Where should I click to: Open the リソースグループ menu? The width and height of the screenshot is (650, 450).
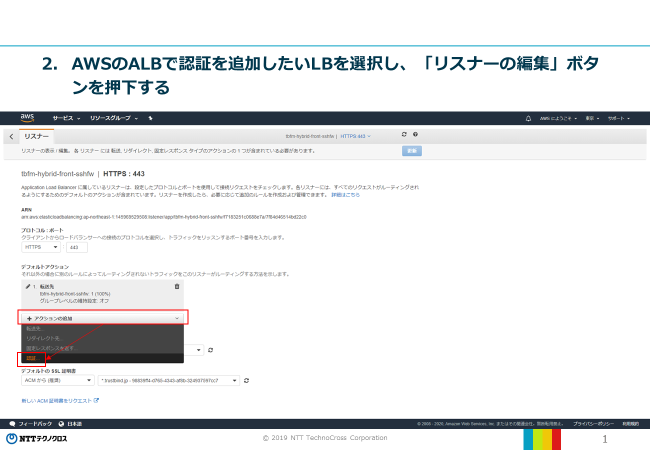114,118
